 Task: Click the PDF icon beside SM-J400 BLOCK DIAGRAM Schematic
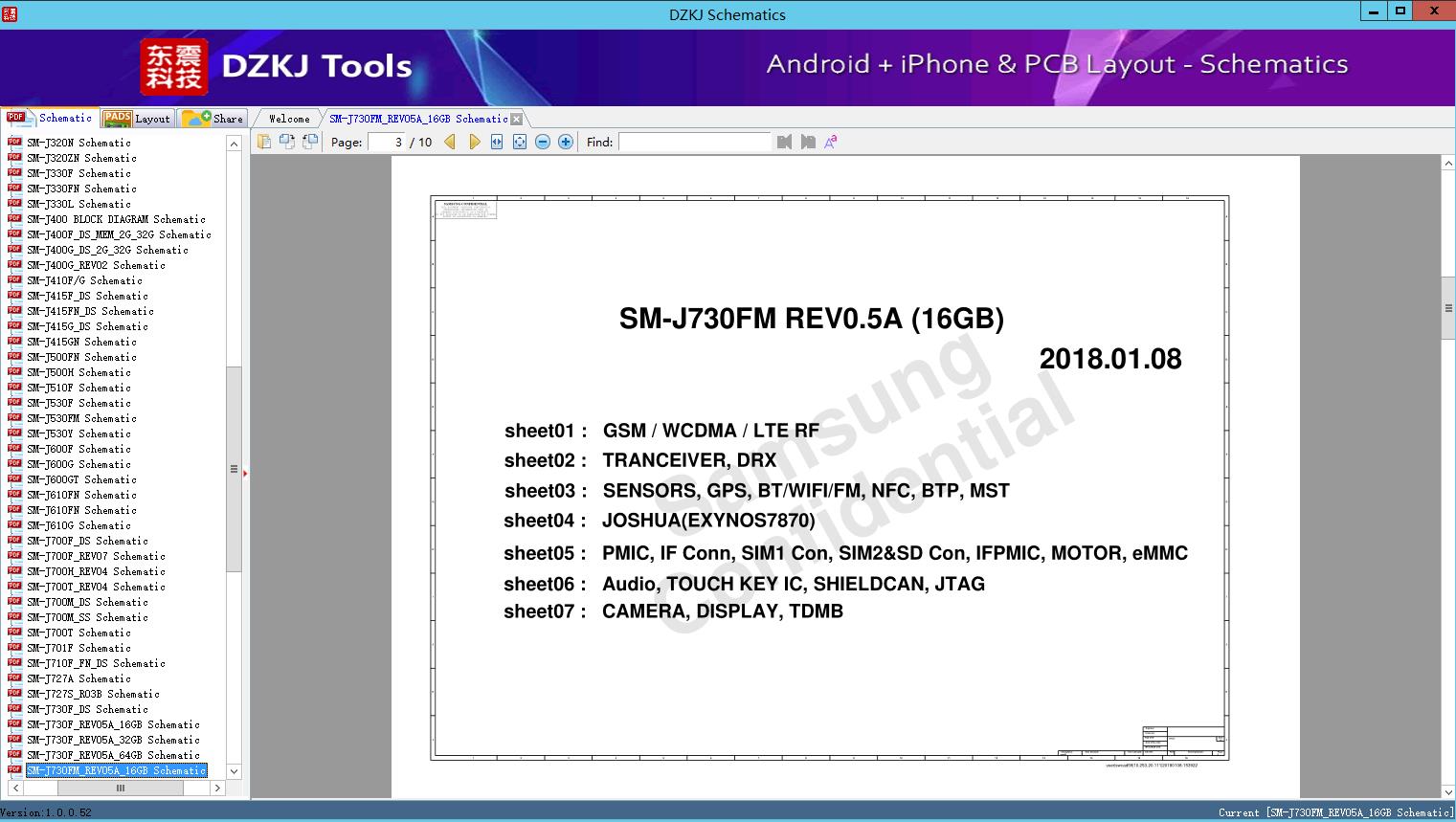(x=14, y=218)
